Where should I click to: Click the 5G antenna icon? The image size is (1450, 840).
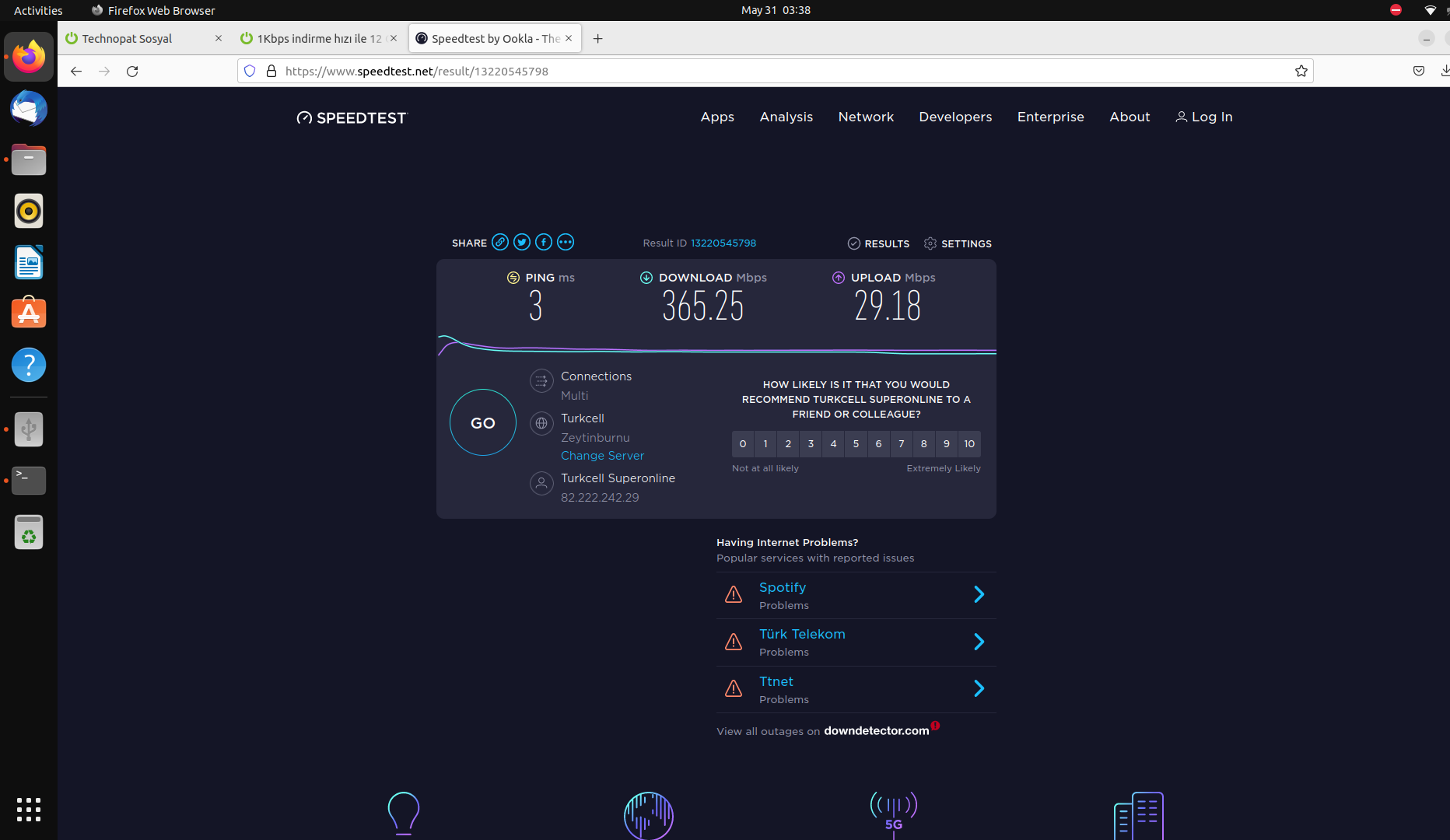point(894,814)
